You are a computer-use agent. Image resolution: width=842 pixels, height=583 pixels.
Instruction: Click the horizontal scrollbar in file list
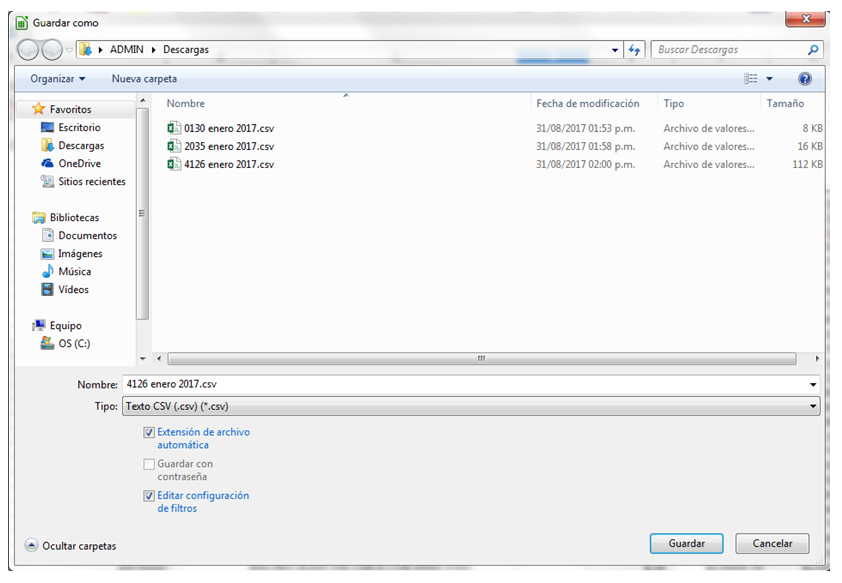click(x=480, y=359)
